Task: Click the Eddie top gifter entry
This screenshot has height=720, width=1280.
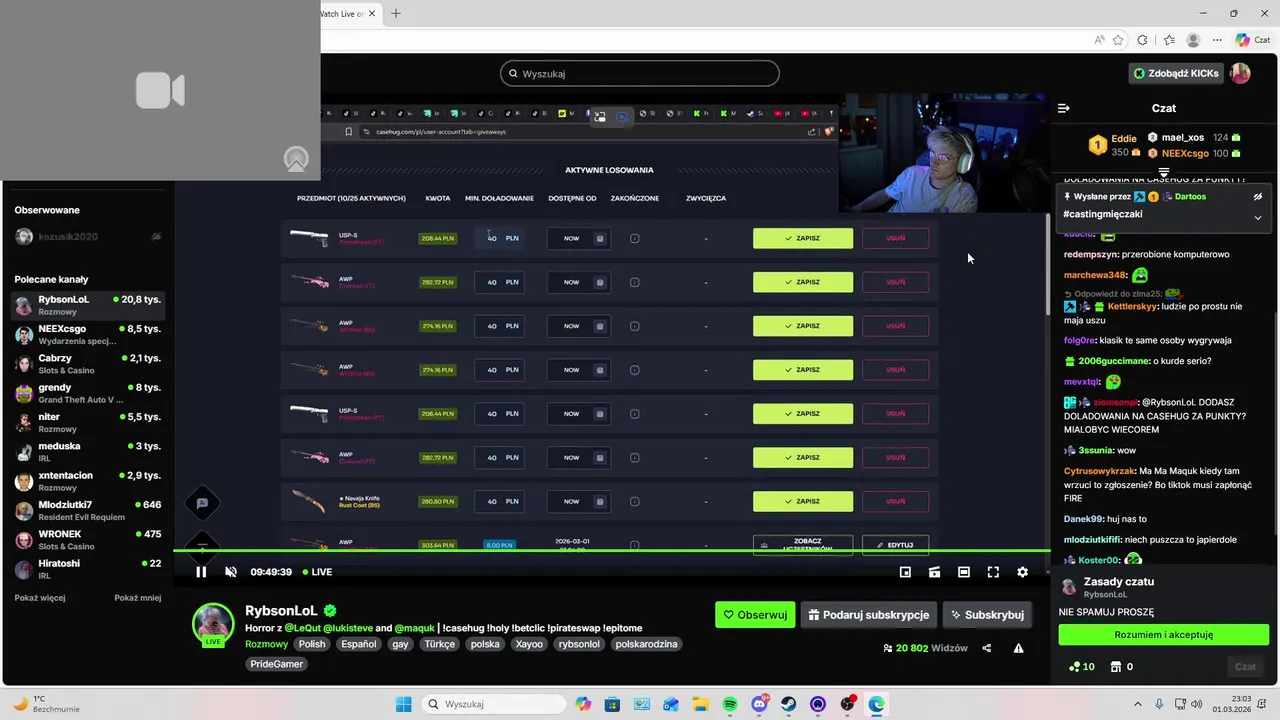Action: pyautogui.click(x=1113, y=145)
